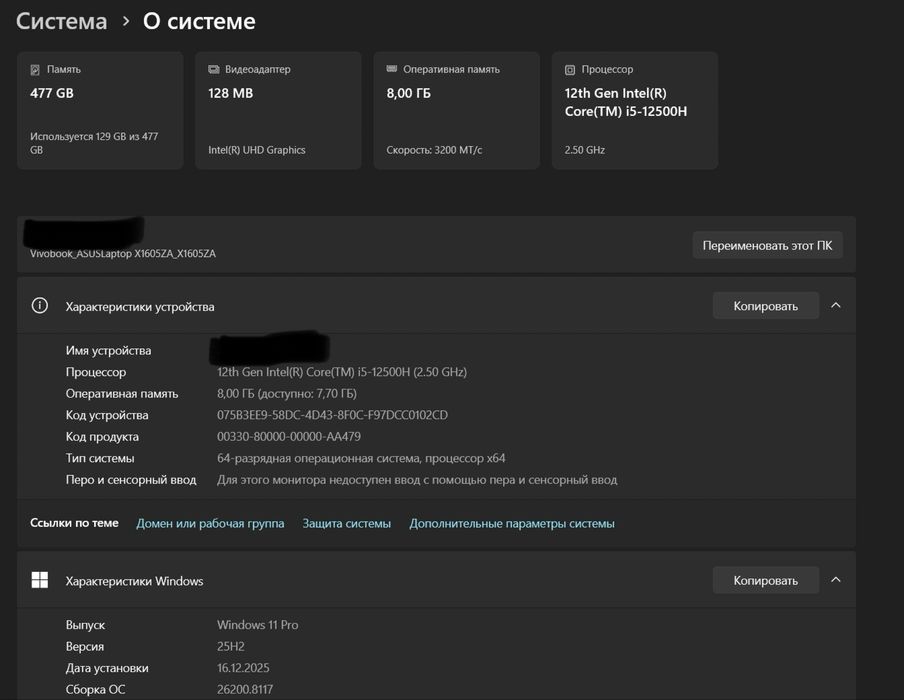Image resolution: width=904 pixels, height=700 pixels.
Task: Click Код продукта label
Action: coord(102,436)
